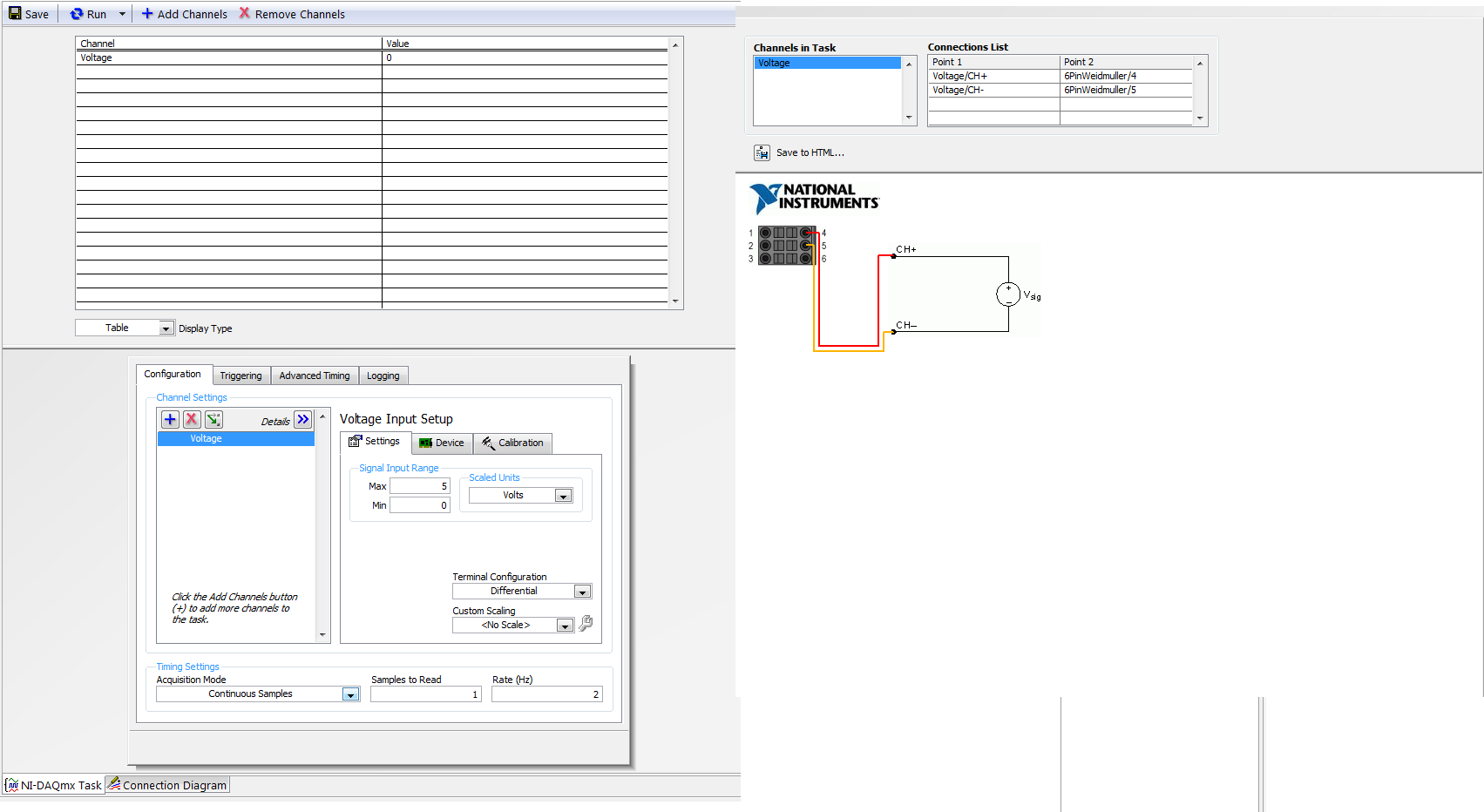Click the Value column header
Screen dimensions: 1484x812
coord(525,44)
